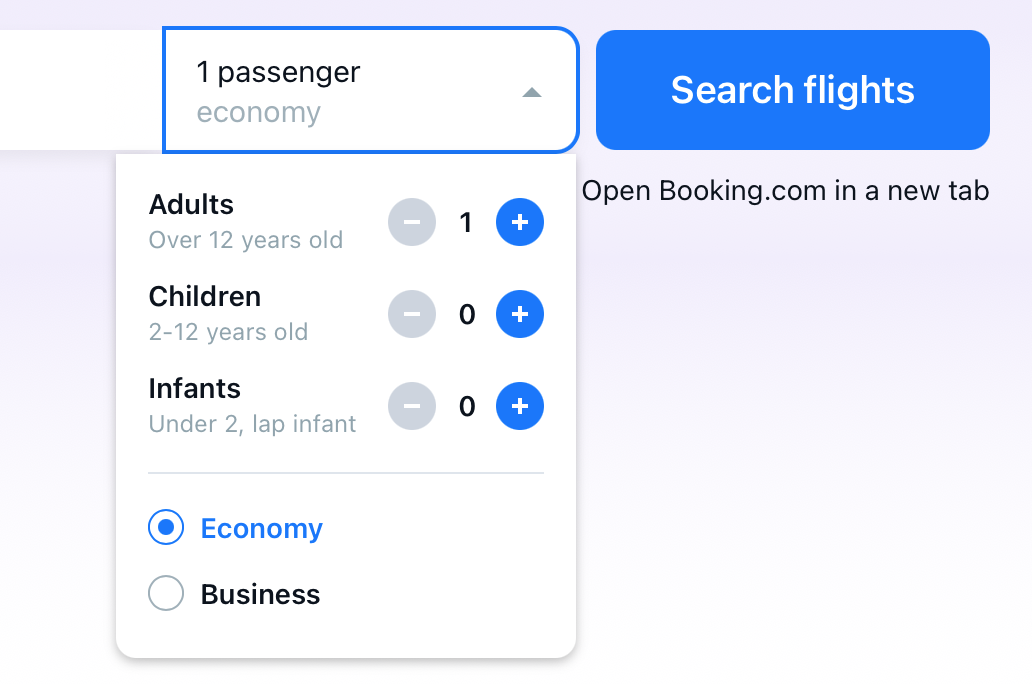This screenshot has width=1032, height=684.
Task: Click the Search flights button
Action: pyautogui.click(x=792, y=90)
